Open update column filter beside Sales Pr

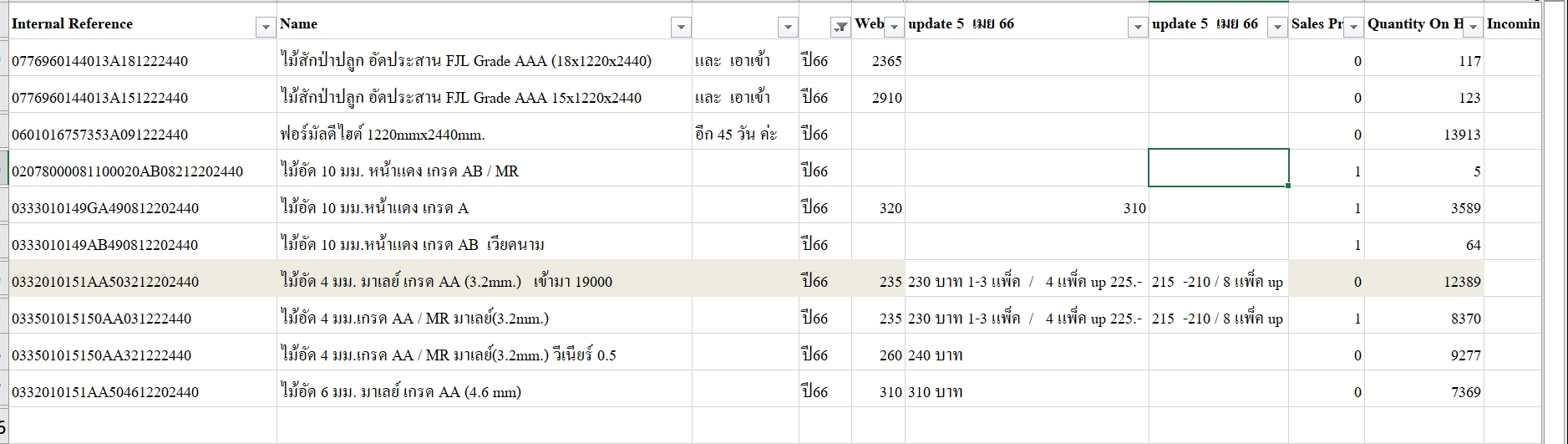pyautogui.click(x=1276, y=28)
